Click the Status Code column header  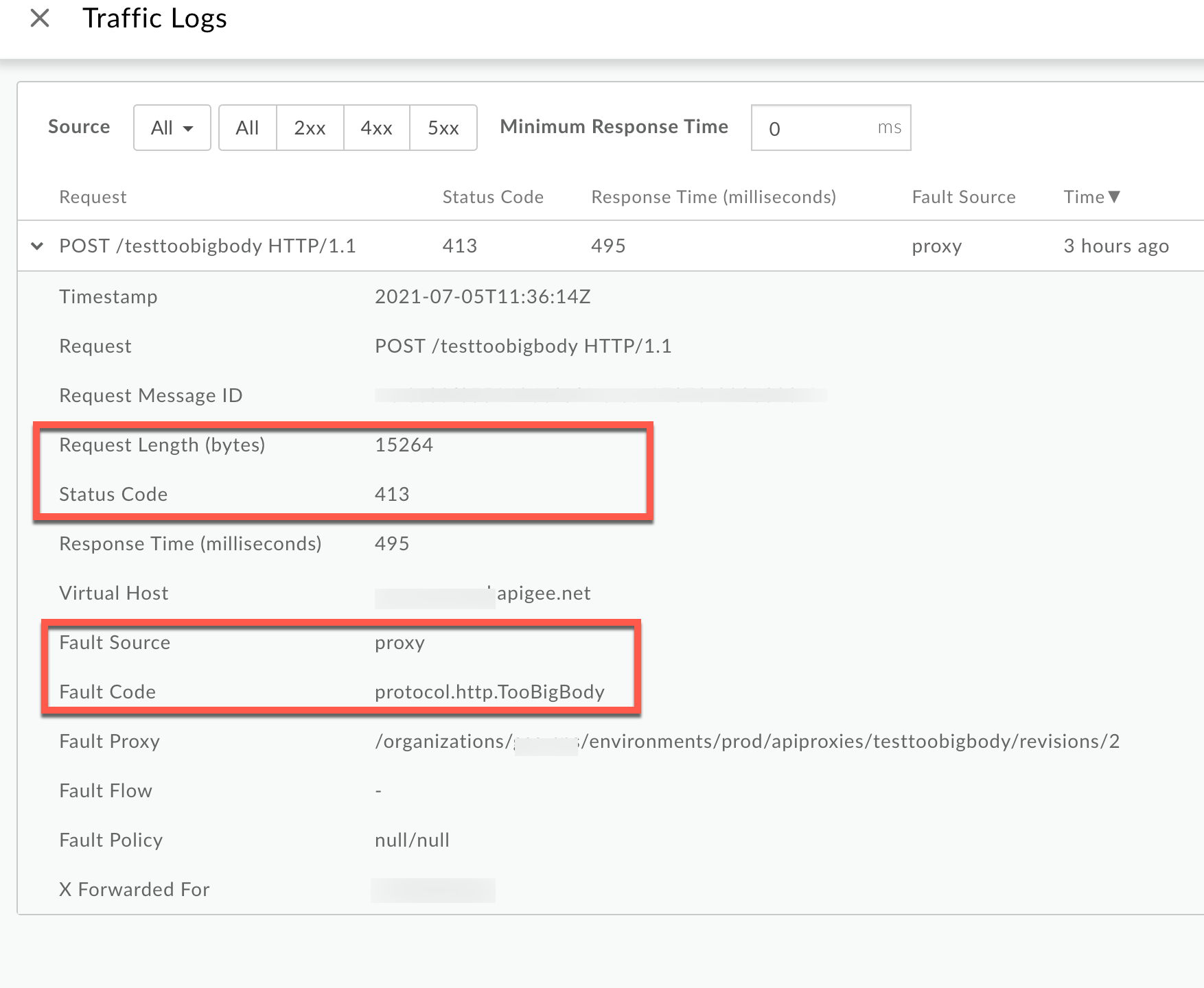coord(493,197)
